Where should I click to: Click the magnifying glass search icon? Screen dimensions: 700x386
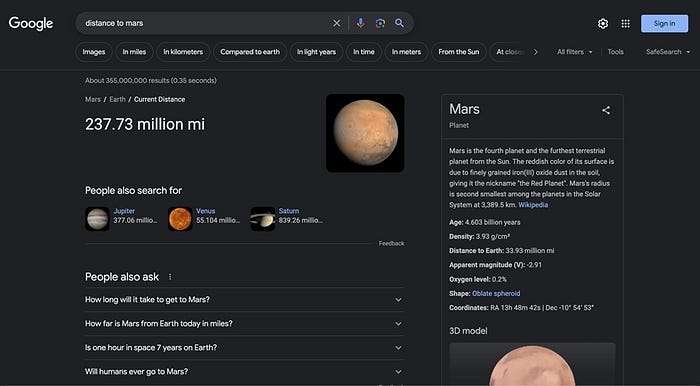point(400,23)
